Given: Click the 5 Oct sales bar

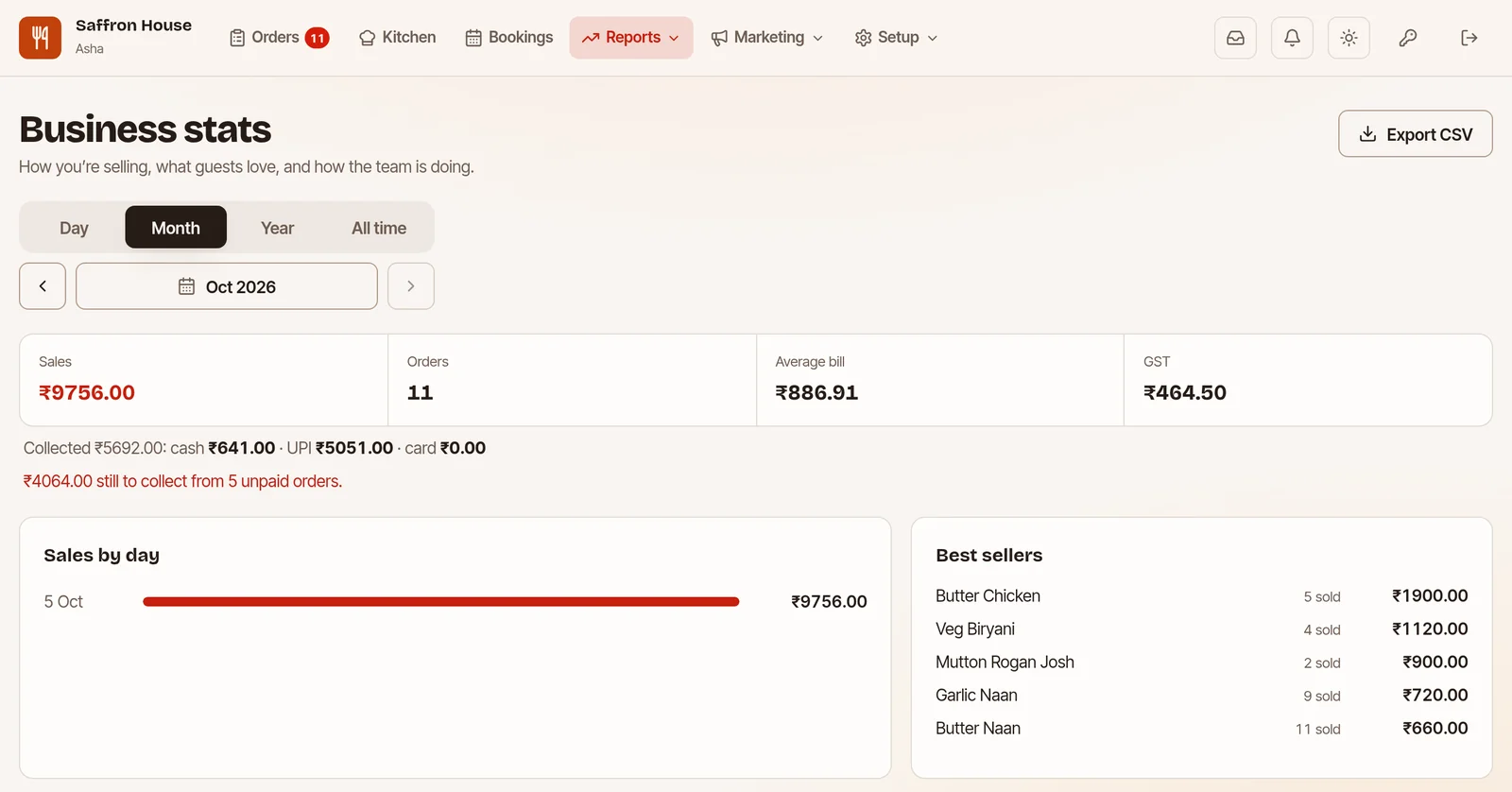Looking at the screenshot, I should click(440, 602).
